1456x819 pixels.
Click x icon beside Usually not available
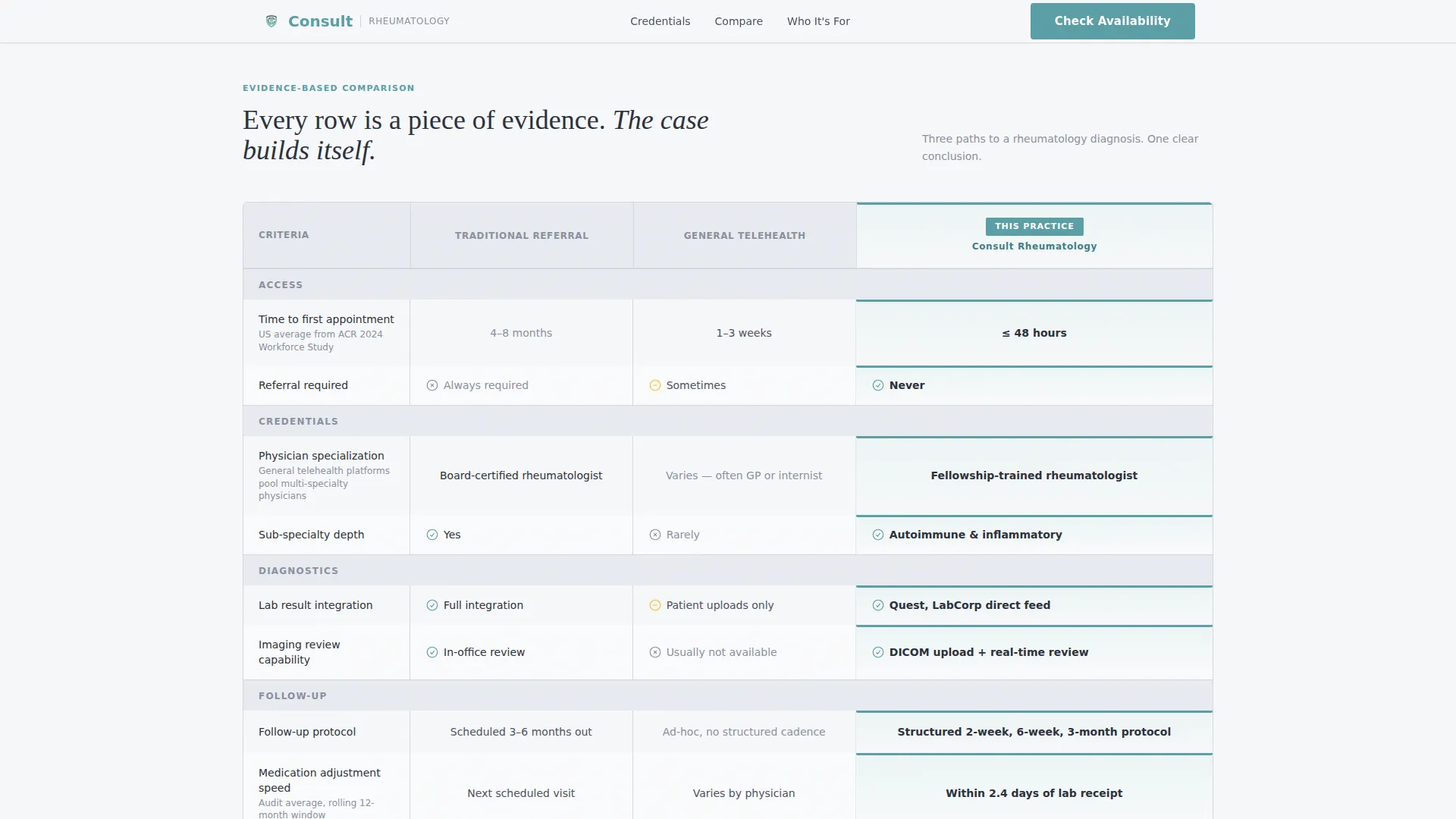tap(655, 652)
